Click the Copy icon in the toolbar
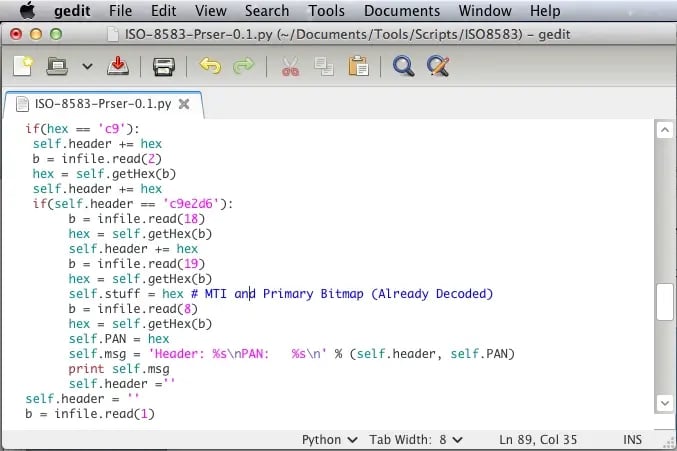This screenshot has height=451, width=677. coord(323,67)
